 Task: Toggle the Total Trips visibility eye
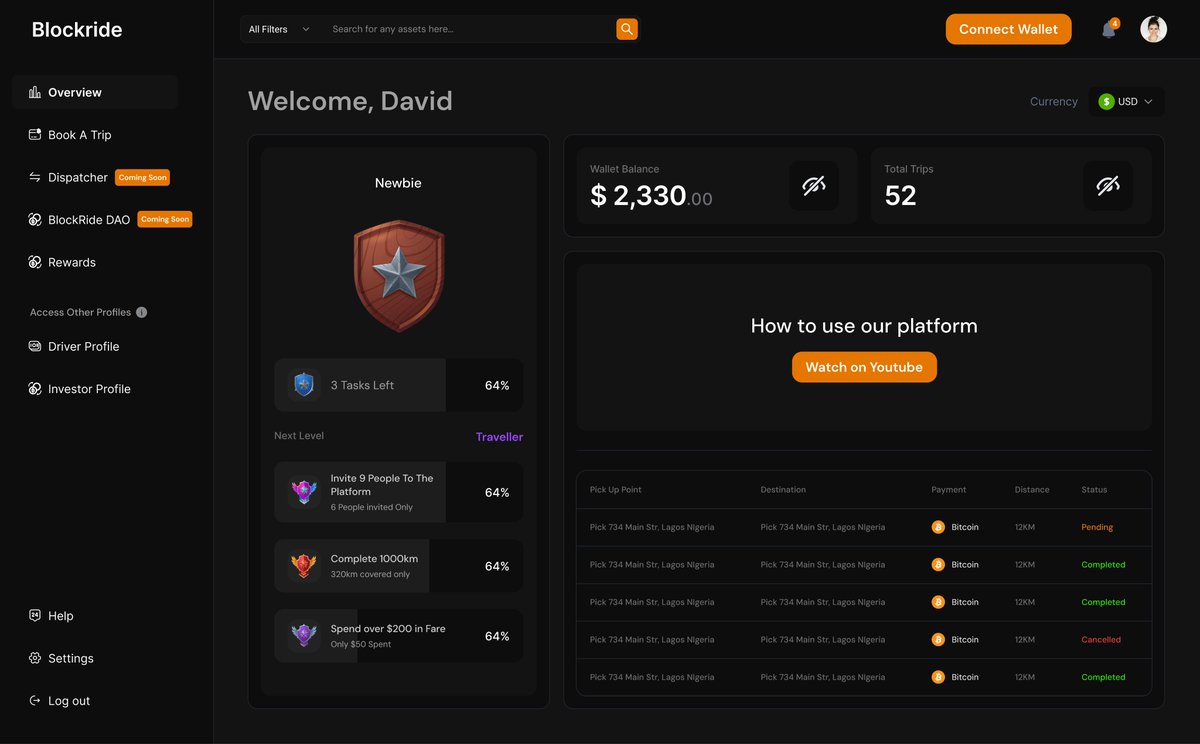pyautogui.click(x=1108, y=186)
